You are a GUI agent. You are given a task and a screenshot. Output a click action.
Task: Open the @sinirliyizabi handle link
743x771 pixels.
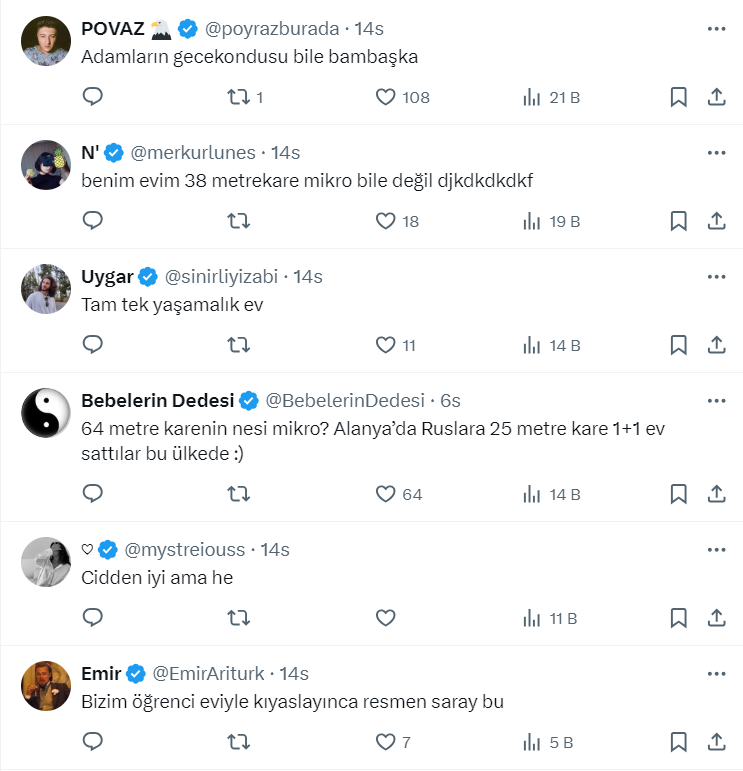[x=222, y=276]
